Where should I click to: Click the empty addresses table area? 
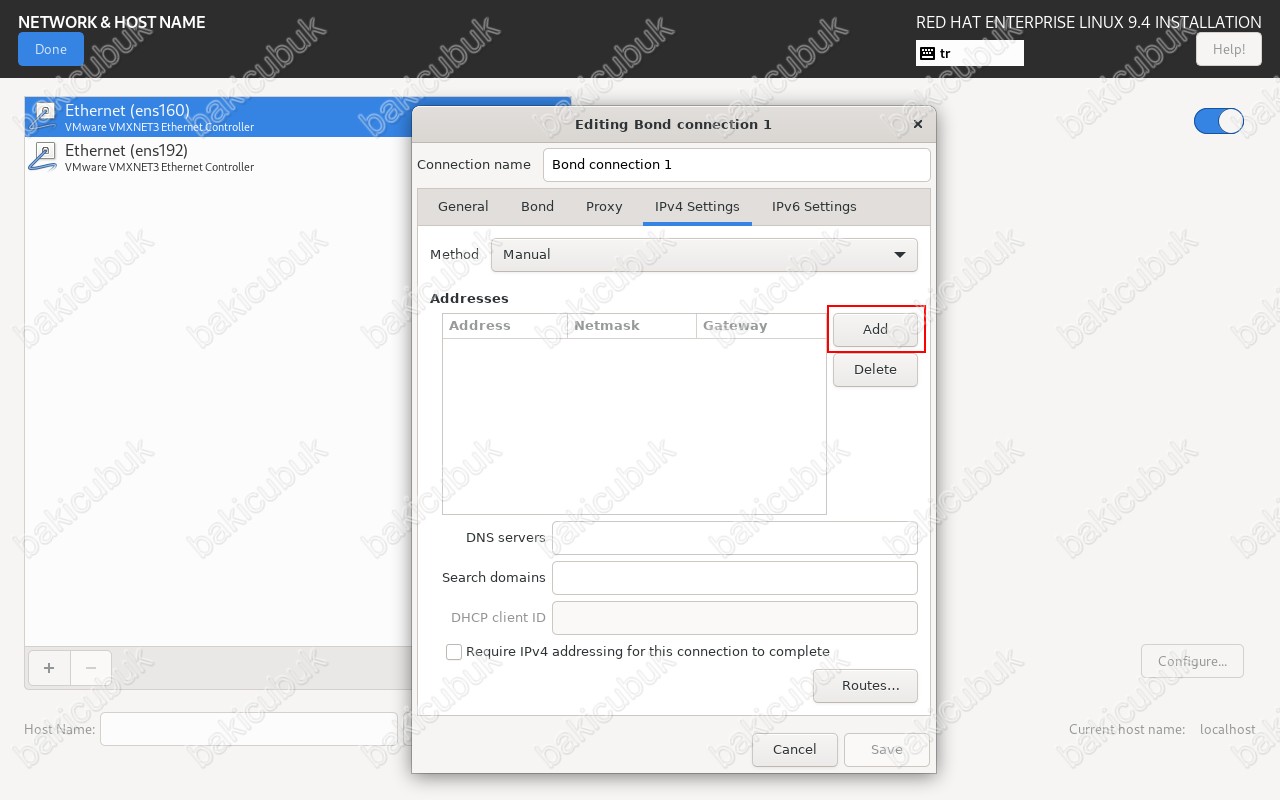click(x=634, y=426)
